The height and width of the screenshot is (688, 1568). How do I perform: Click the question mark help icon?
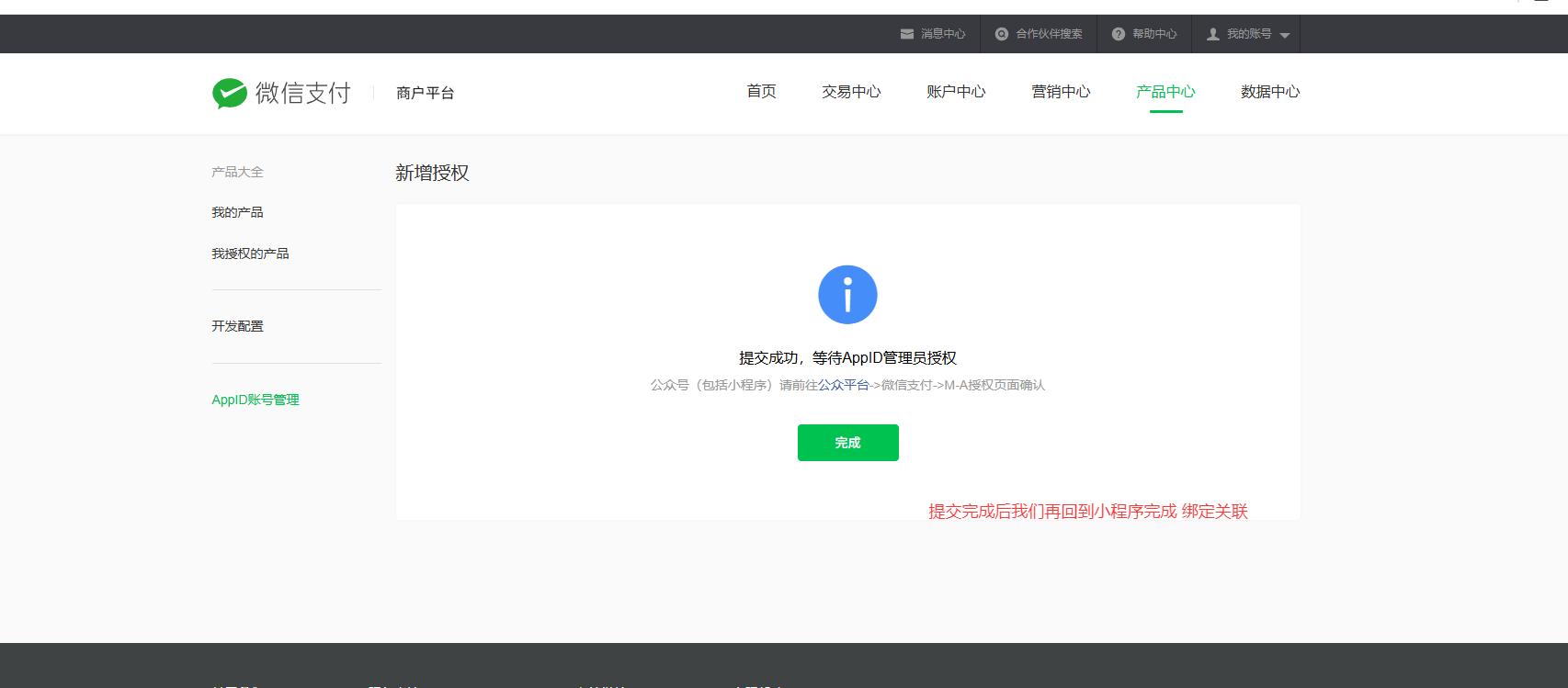point(1119,34)
